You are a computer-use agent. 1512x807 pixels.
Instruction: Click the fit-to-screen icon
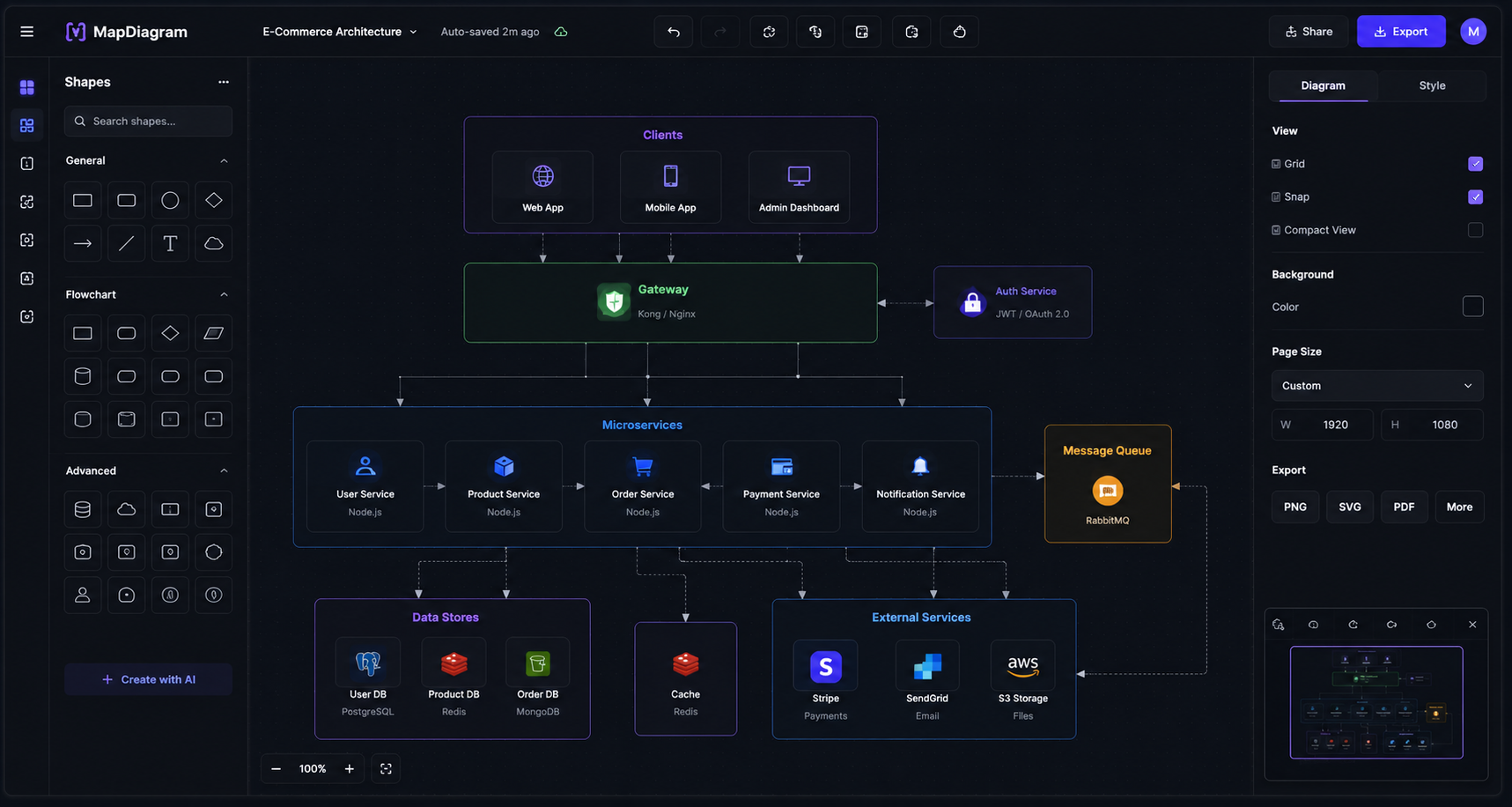(386, 769)
